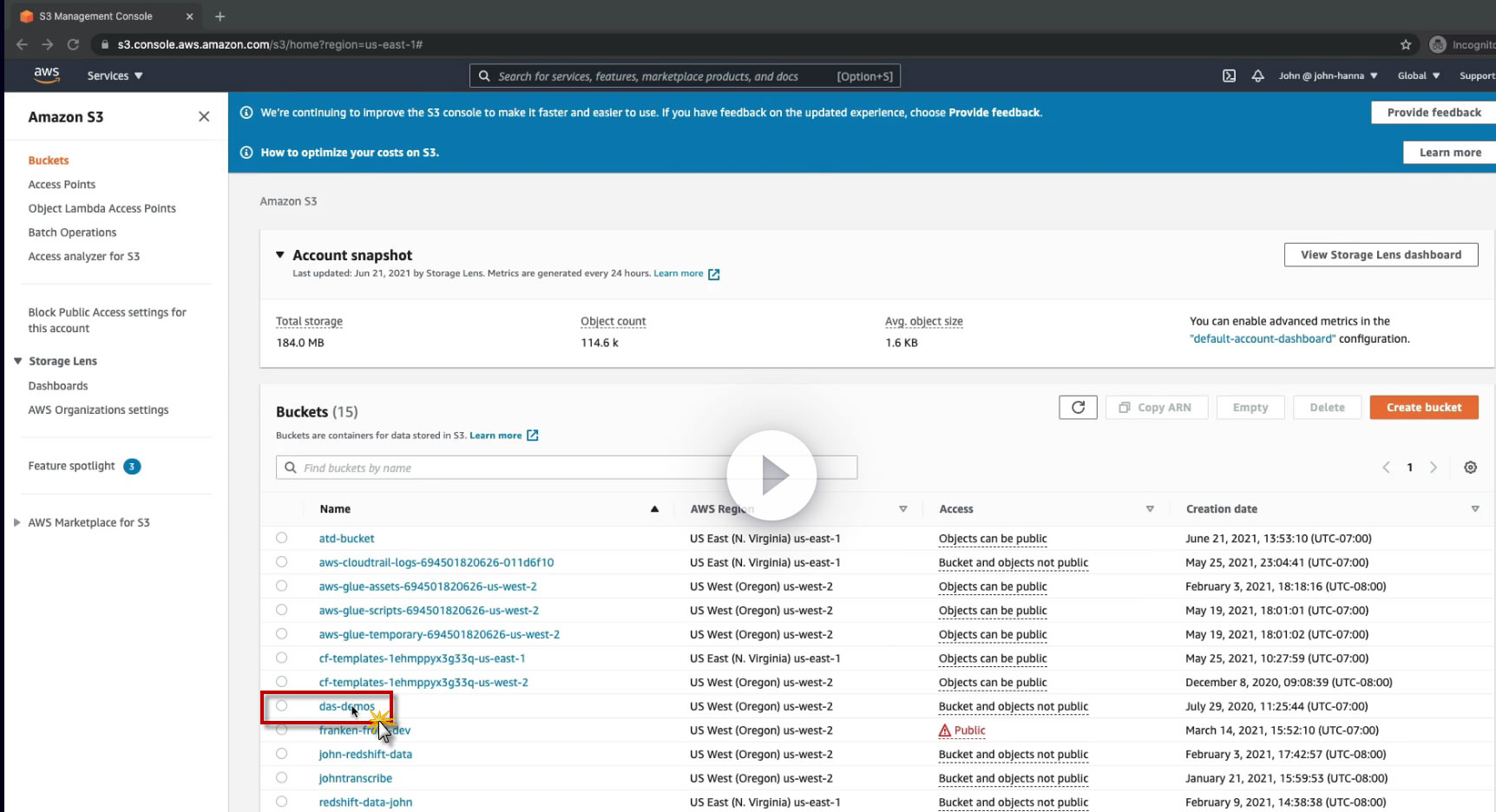Screen dimensions: 1496x812
Task: Open Batch Operations in the sidebar
Action: click(x=72, y=232)
